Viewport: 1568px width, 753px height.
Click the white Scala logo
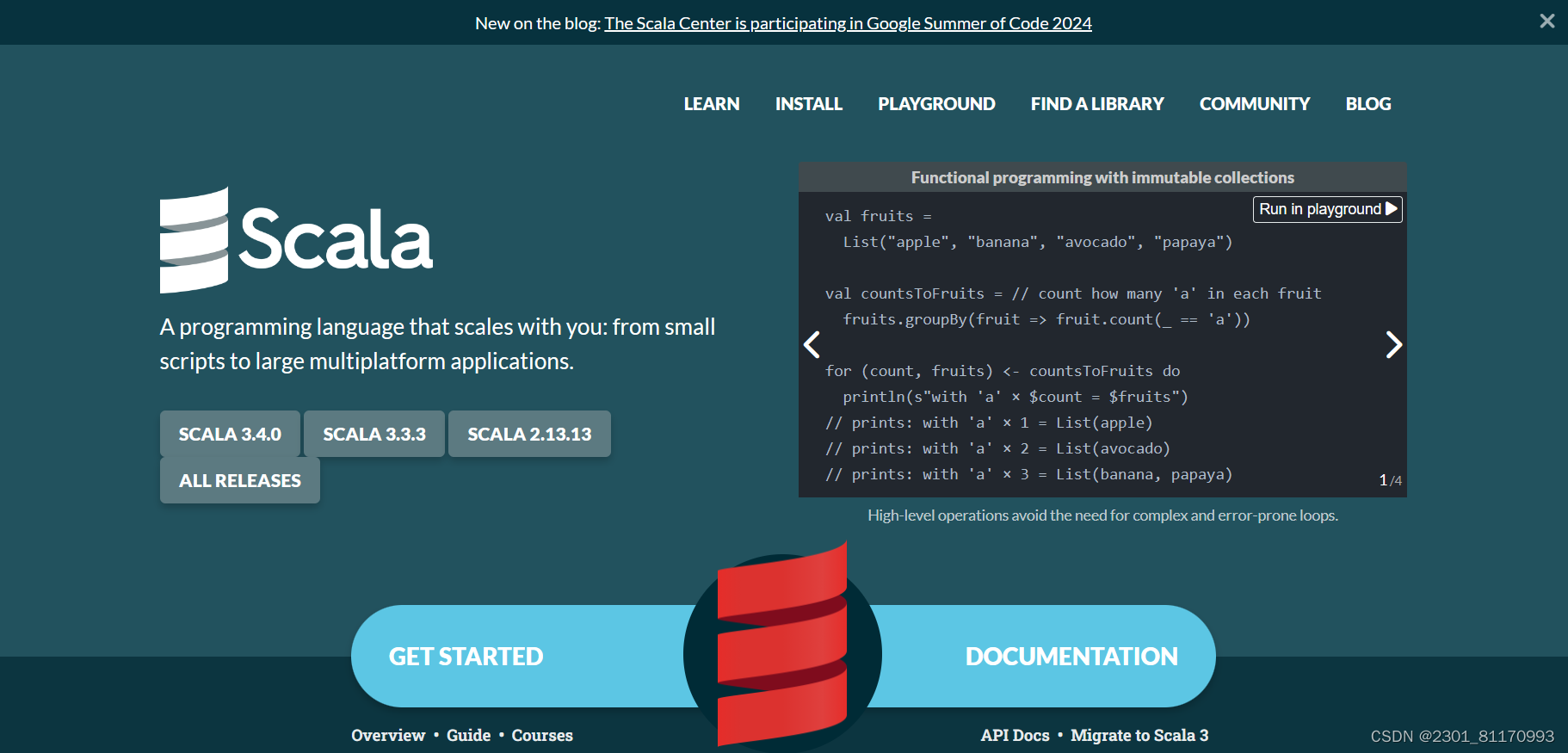click(x=296, y=239)
